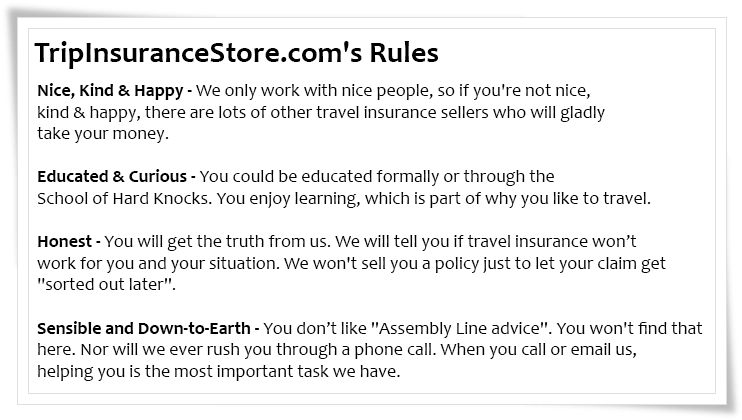Viewport: 742px width, 420px height.
Task: Click the words "When you call or email us"
Action: [x=539, y=350]
